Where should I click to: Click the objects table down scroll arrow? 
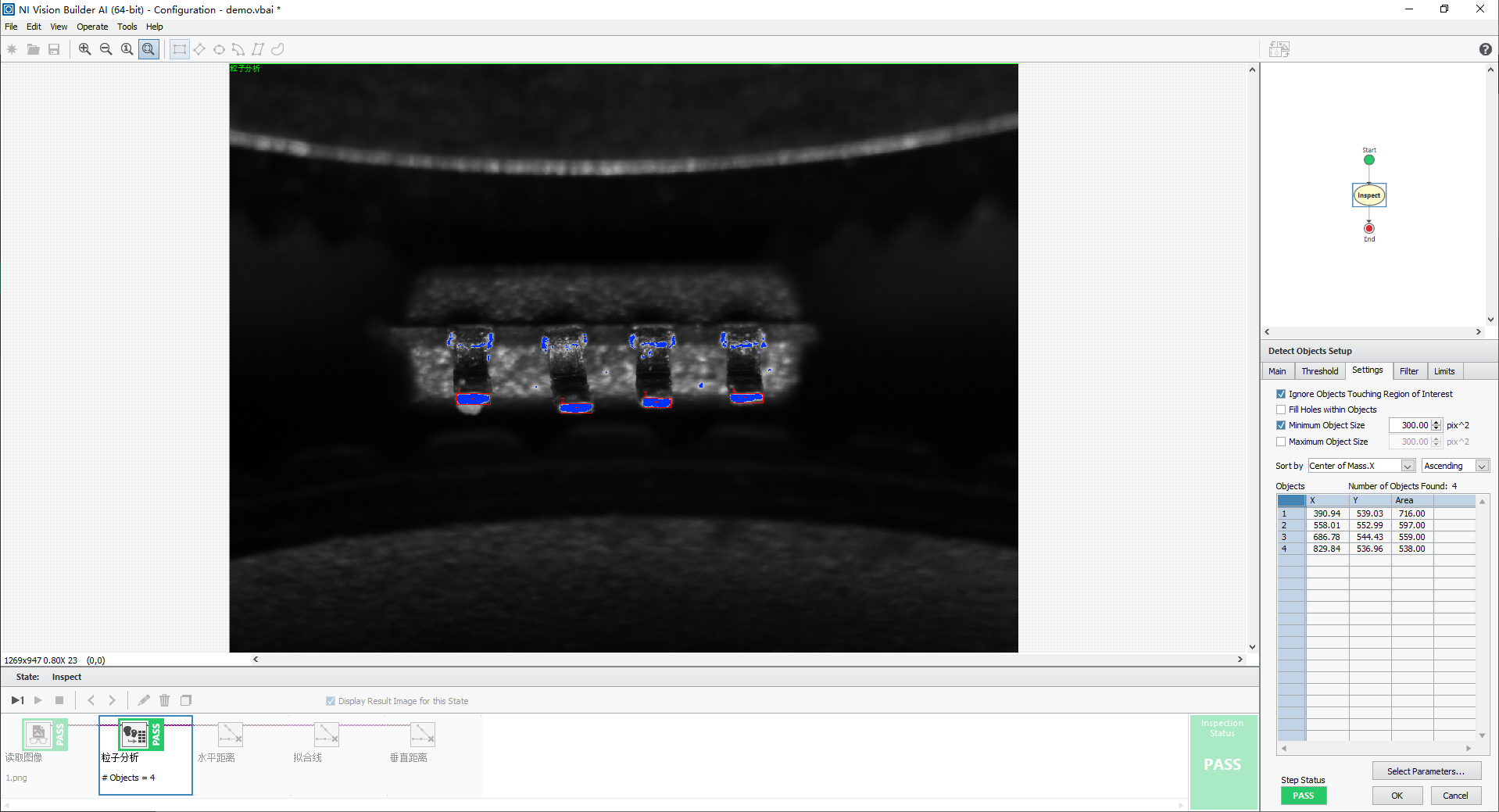(1482, 735)
